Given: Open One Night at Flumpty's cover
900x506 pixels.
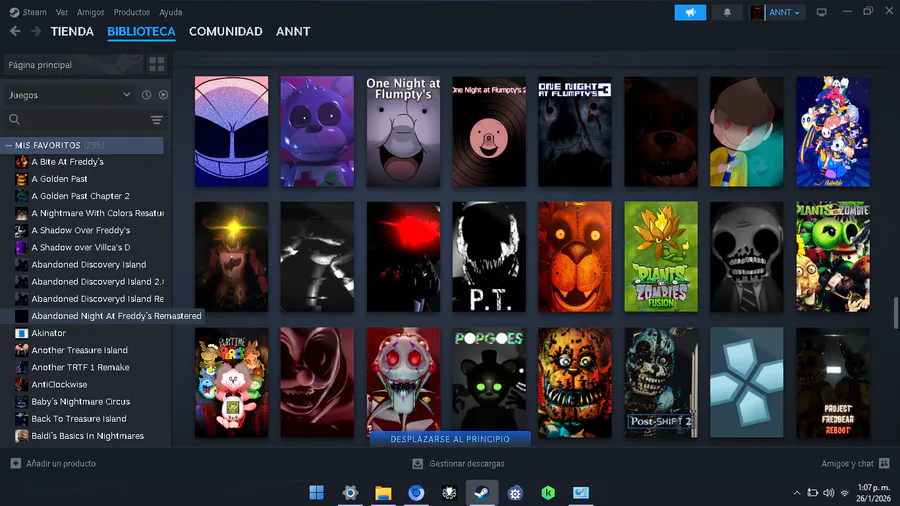Looking at the screenshot, I should (404, 131).
